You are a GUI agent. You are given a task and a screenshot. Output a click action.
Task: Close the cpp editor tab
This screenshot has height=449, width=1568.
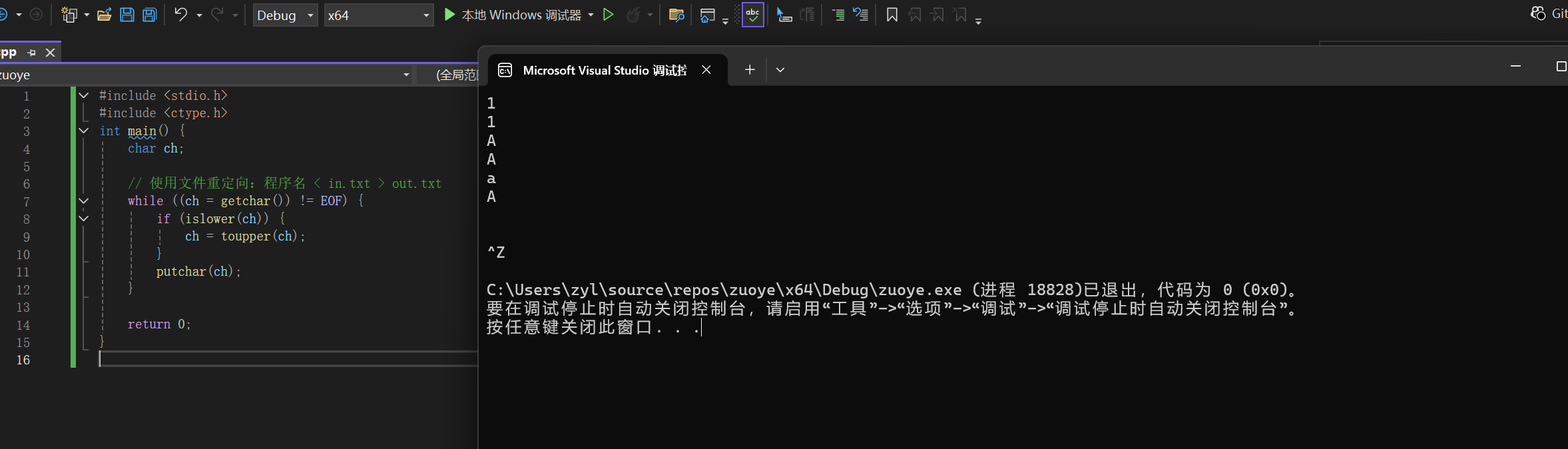(50, 53)
